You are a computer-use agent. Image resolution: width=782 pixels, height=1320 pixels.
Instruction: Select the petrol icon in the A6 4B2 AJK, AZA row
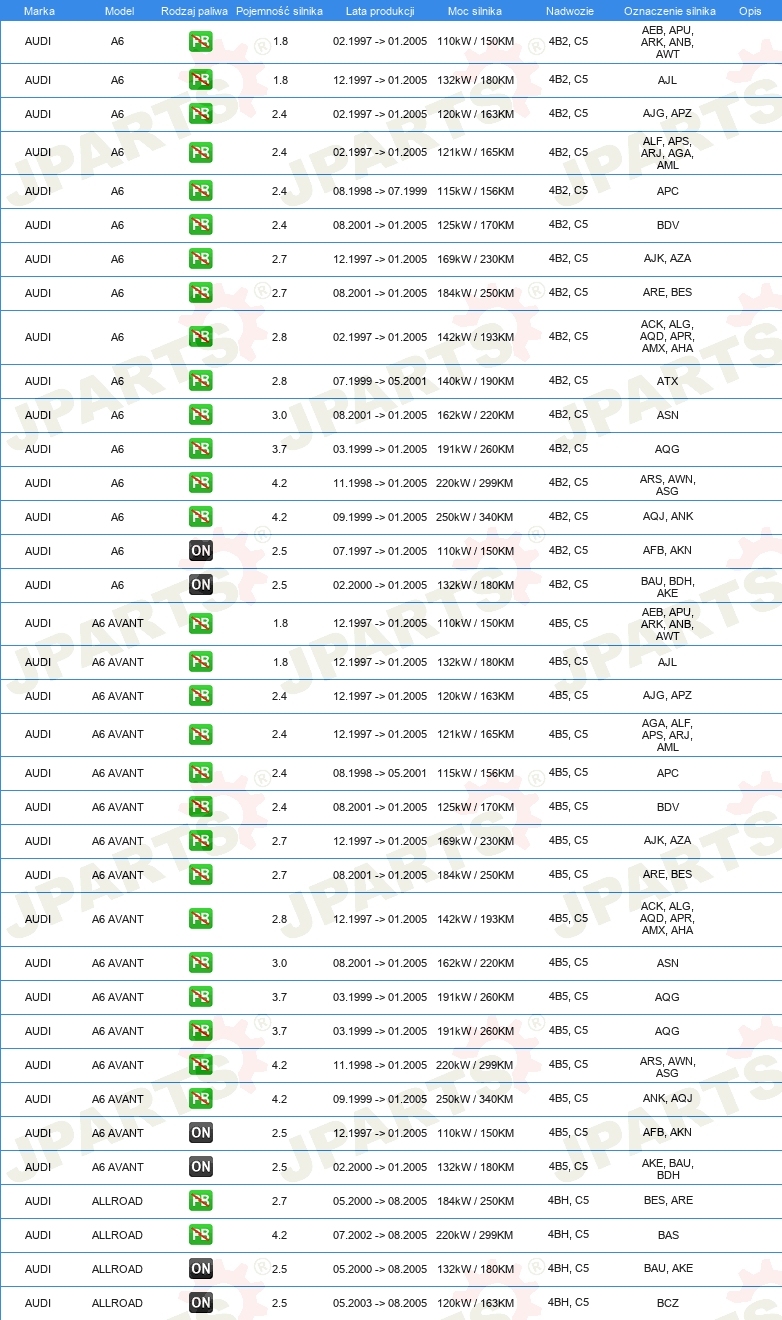pos(201,259)
